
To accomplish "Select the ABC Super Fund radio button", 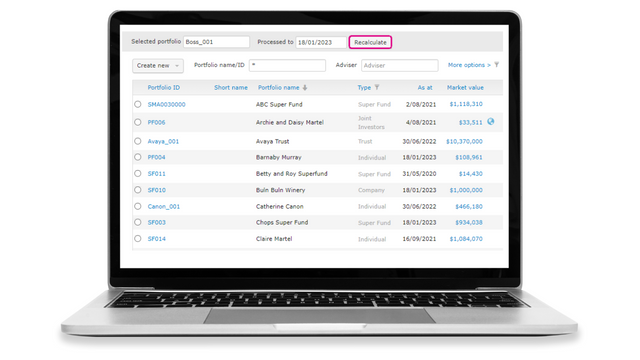I will [138, 104].
